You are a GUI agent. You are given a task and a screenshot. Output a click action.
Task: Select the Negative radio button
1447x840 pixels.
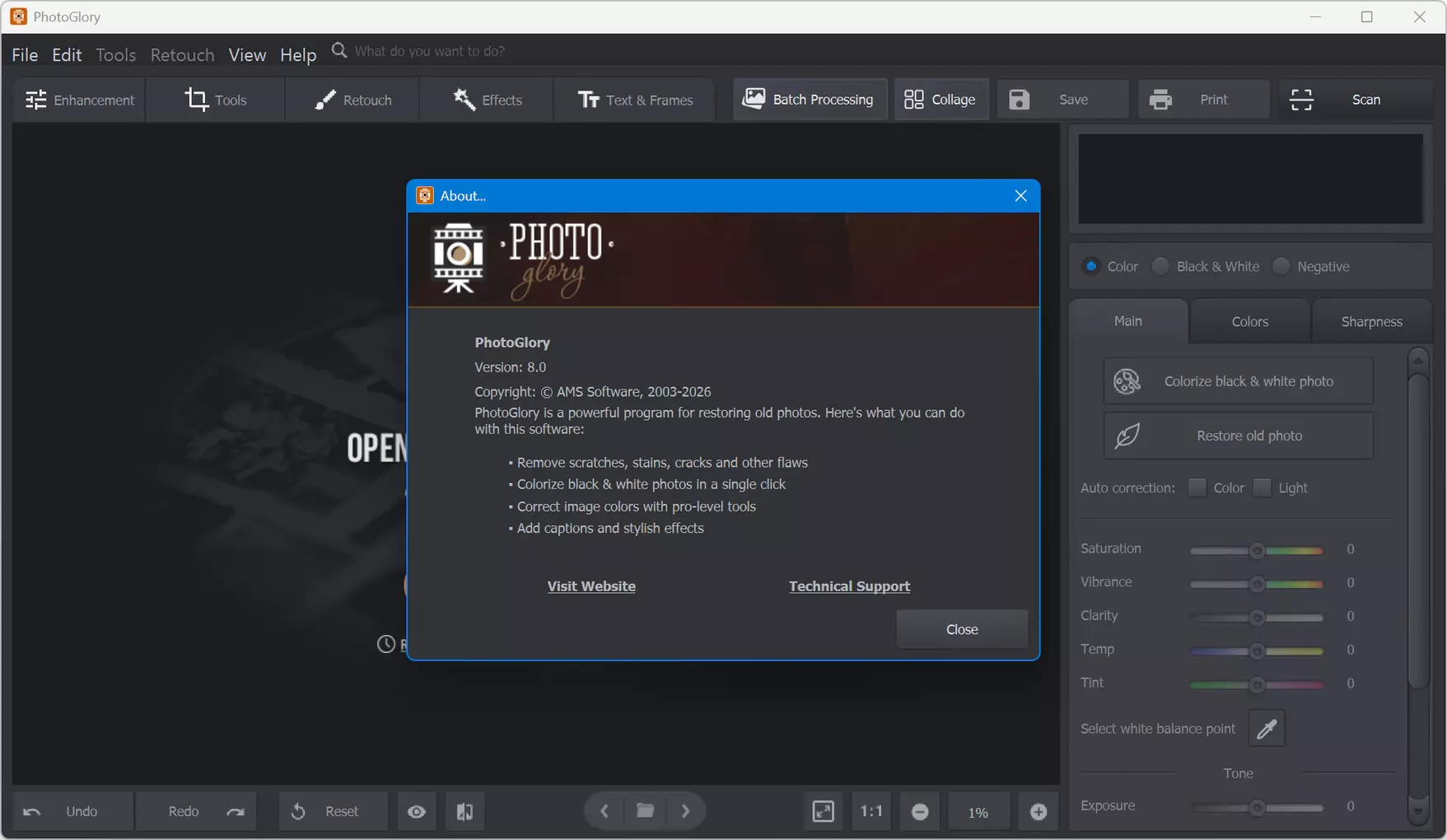click(x=1281, y=266)
